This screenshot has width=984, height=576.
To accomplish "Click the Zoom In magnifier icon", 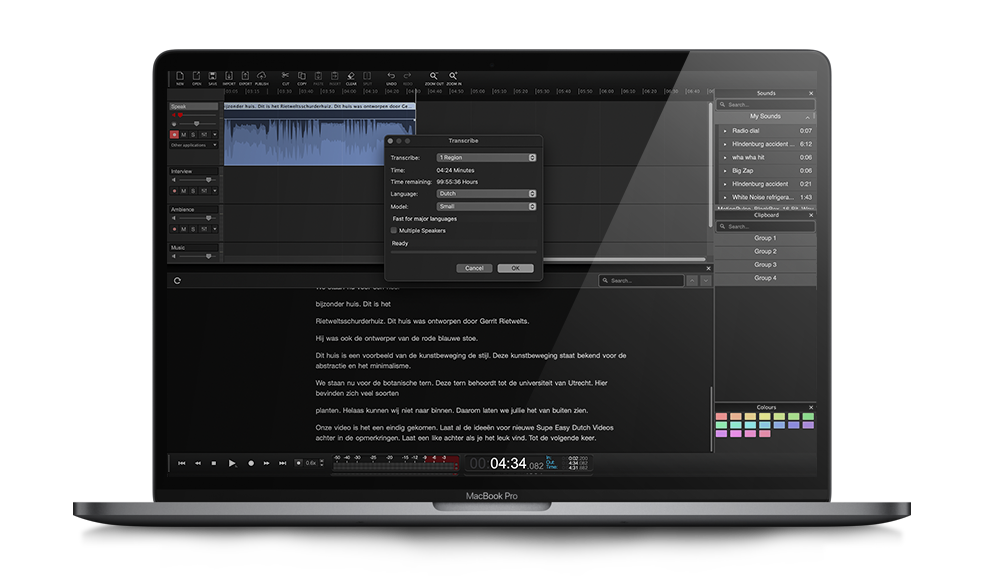I will pos(453,76).
